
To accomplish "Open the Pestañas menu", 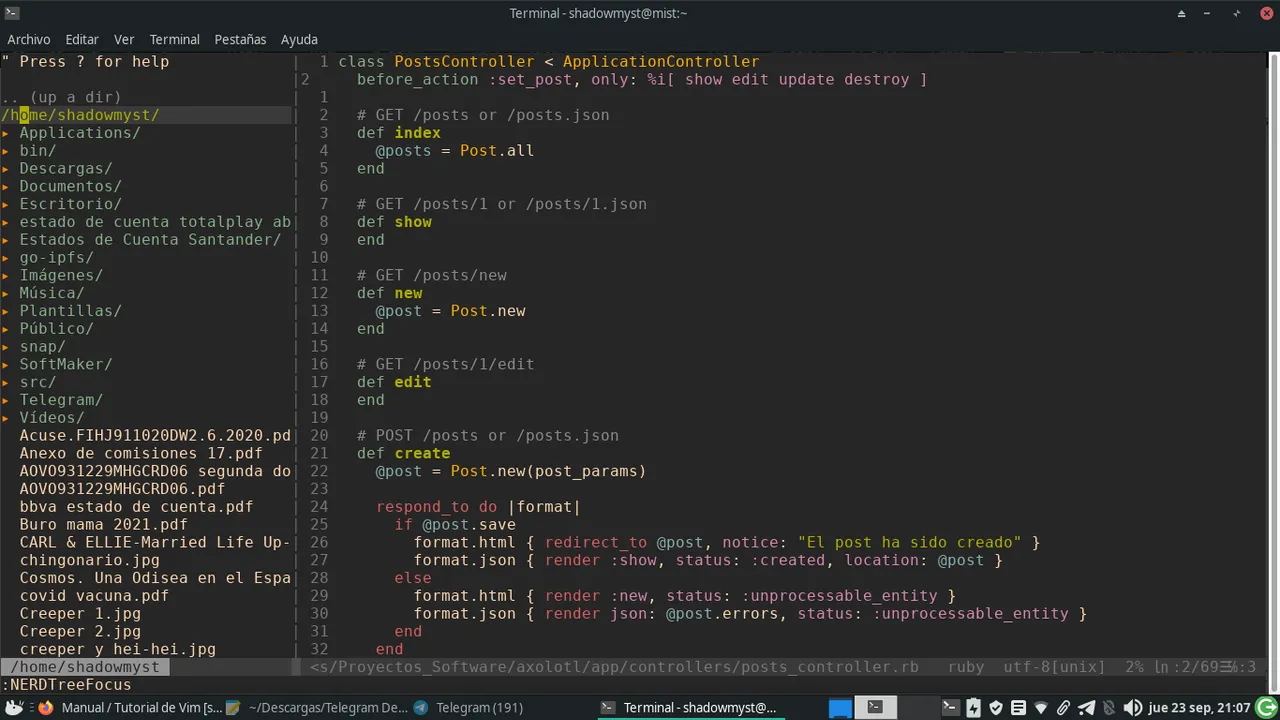I will click(x=240, y=39).
